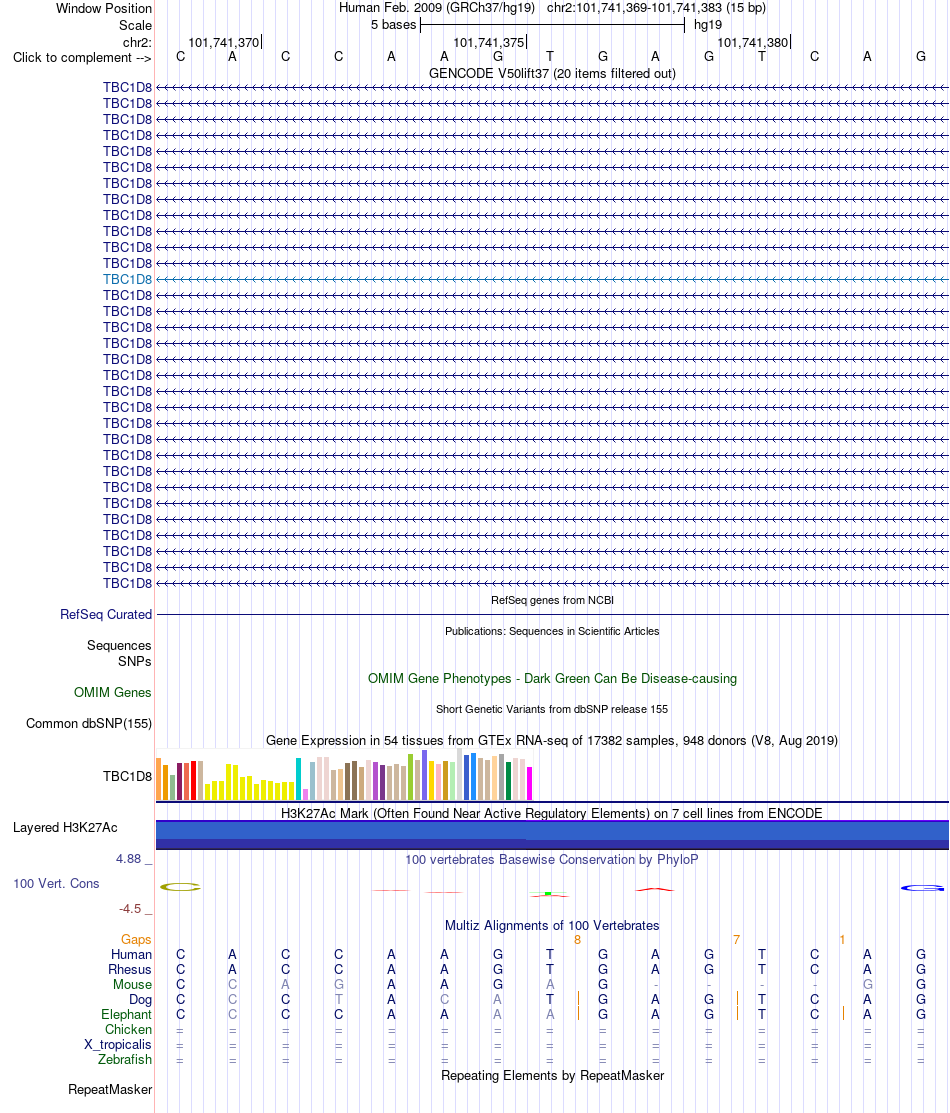Click the SNPs publications track label

coord(135,662)
